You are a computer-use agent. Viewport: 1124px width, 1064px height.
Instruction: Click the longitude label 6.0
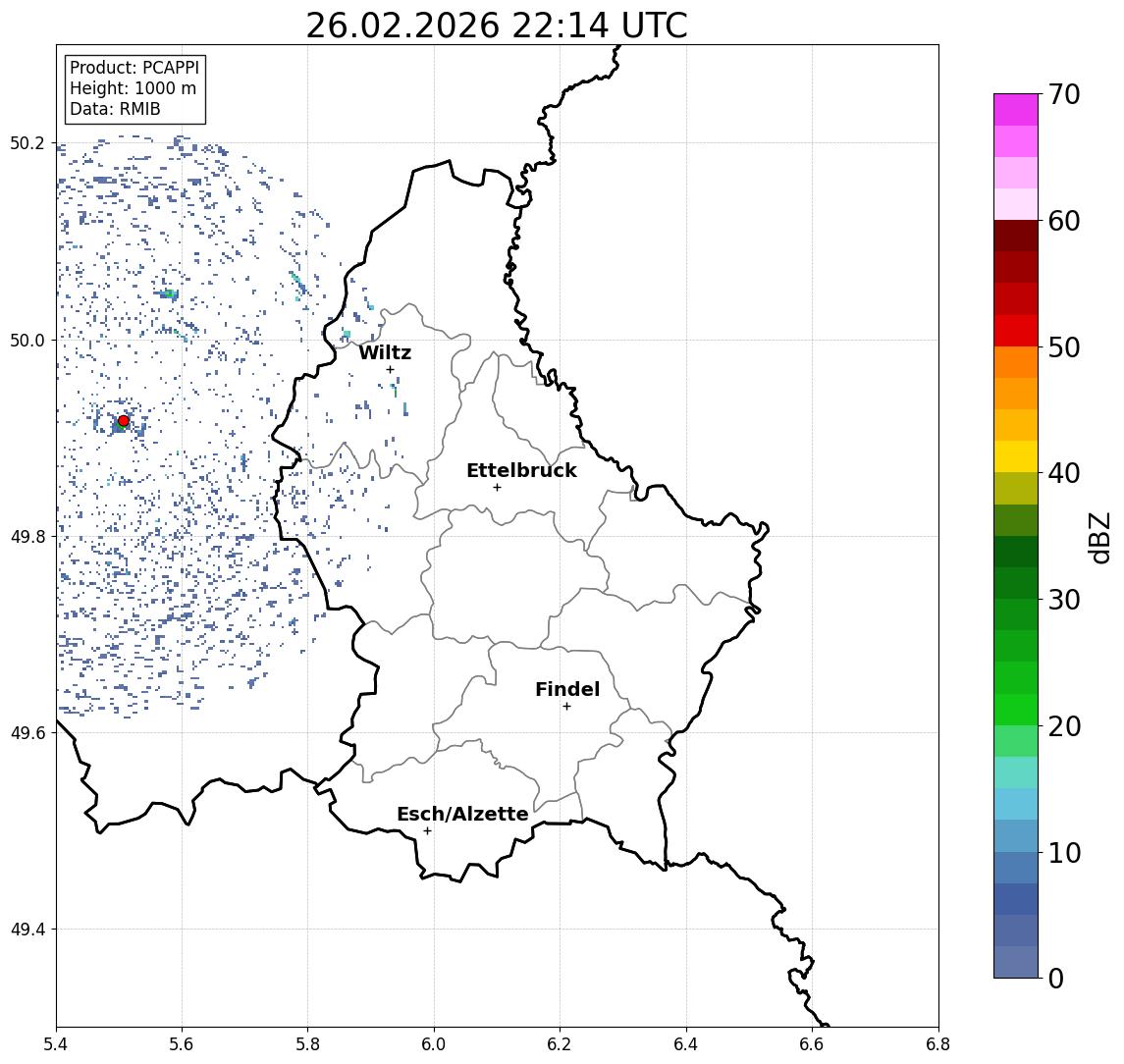tap(434, 1044)
